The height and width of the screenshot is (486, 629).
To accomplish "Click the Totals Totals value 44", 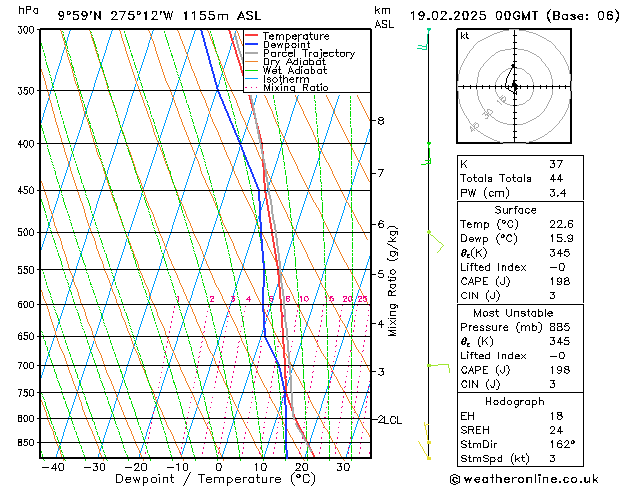I will click(x=556, y=178).
